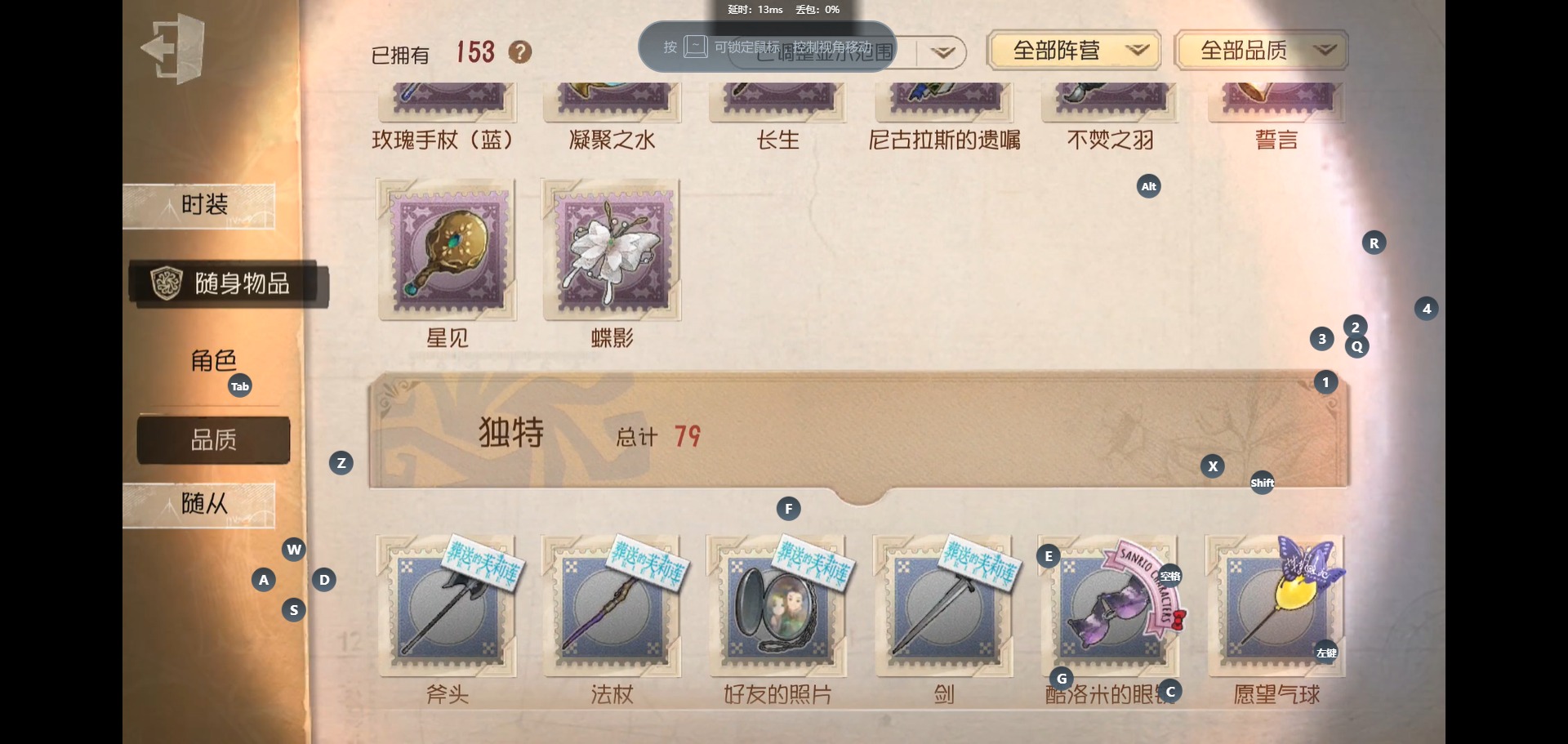
Task: Select the 愿望气球 balloon item
Action: 1276,606
